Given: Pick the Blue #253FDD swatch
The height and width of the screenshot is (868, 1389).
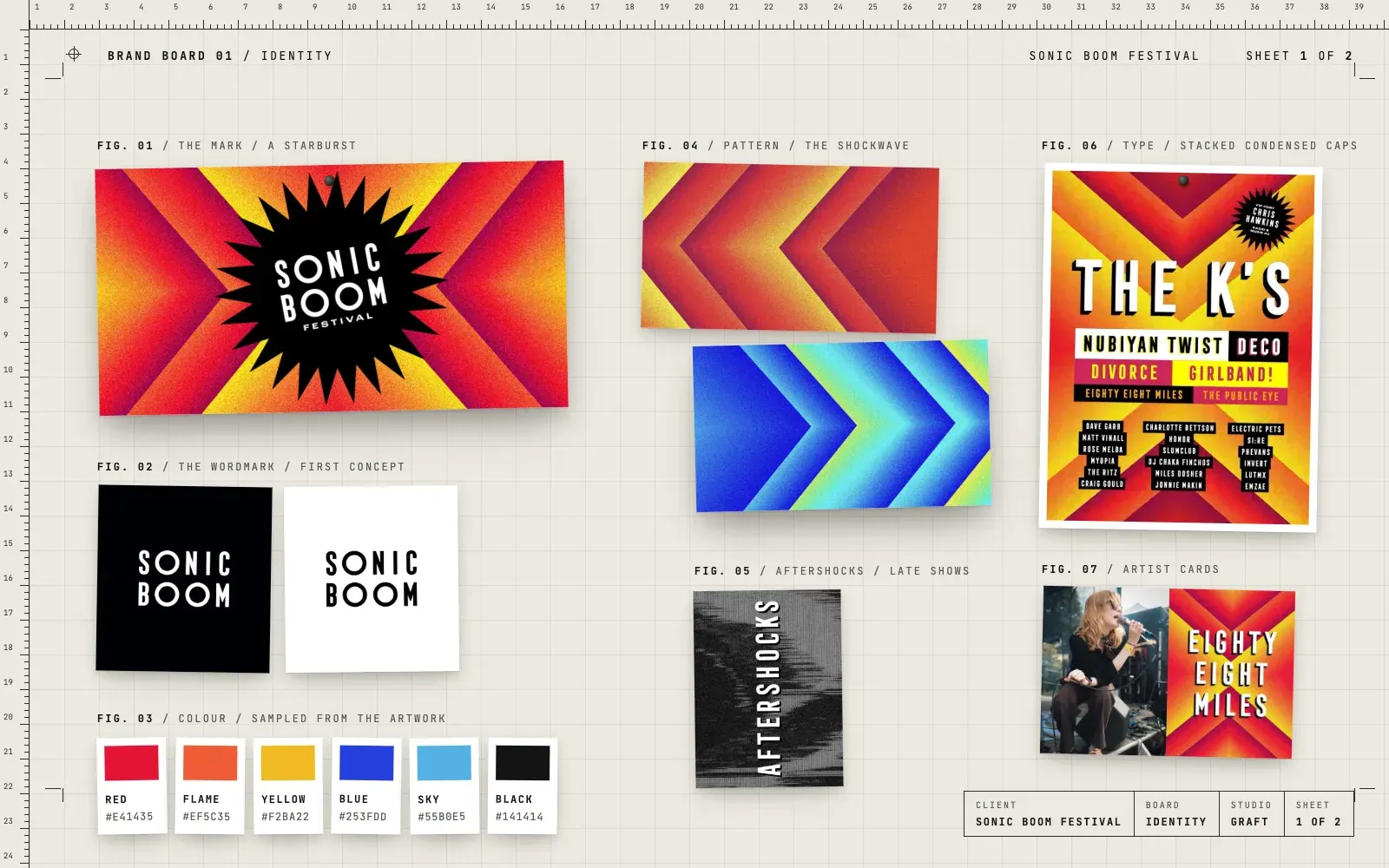Looking at the screenshot, I should pos(365,786).
